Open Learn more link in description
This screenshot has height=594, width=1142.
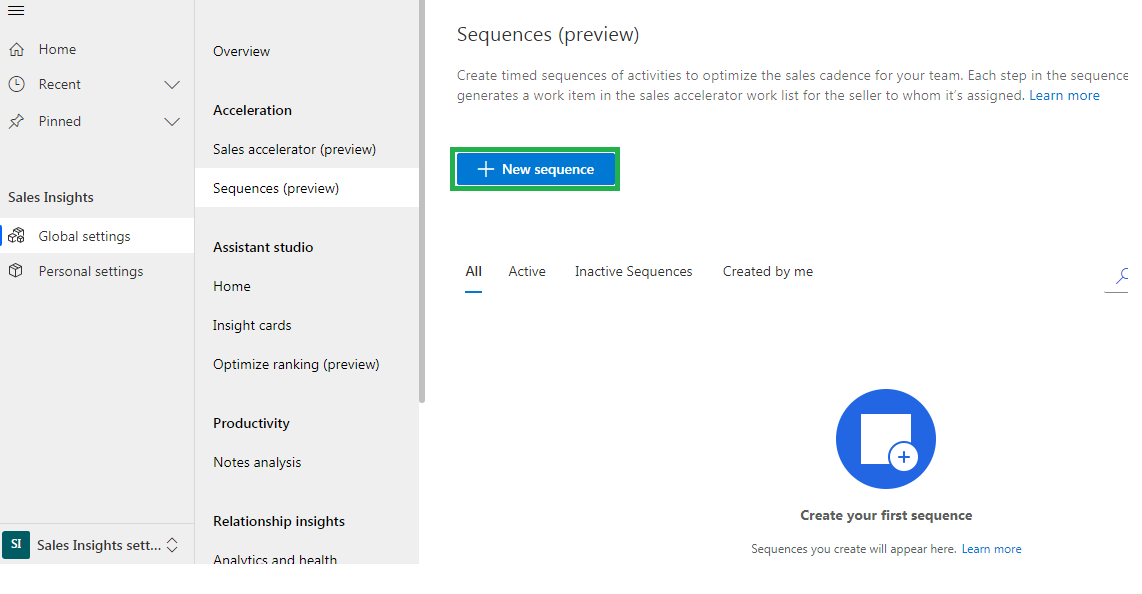[x=1064, y=95]
